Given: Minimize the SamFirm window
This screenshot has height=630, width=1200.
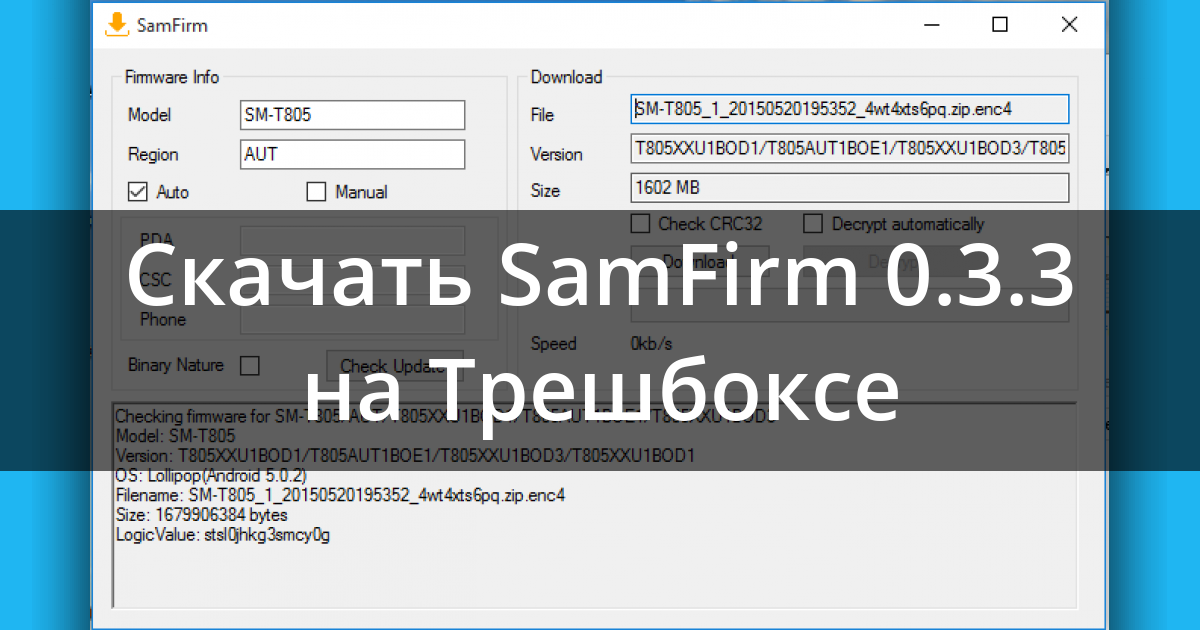Looking at the screenshot, I should pyautogui.click(x=930, y=25).
